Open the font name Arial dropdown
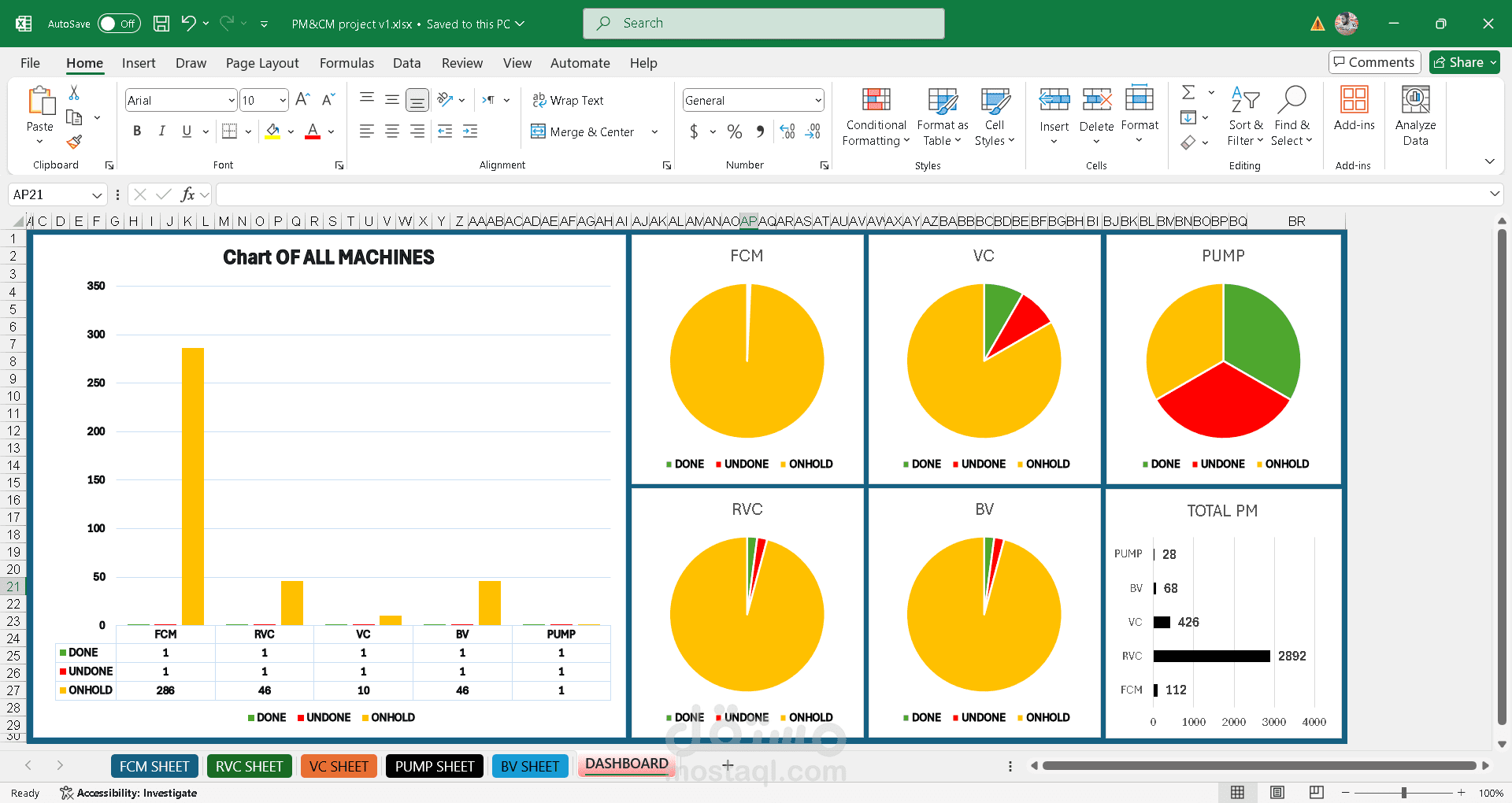The height and width of the screenshot is (803, 1512). pos(232,100)
